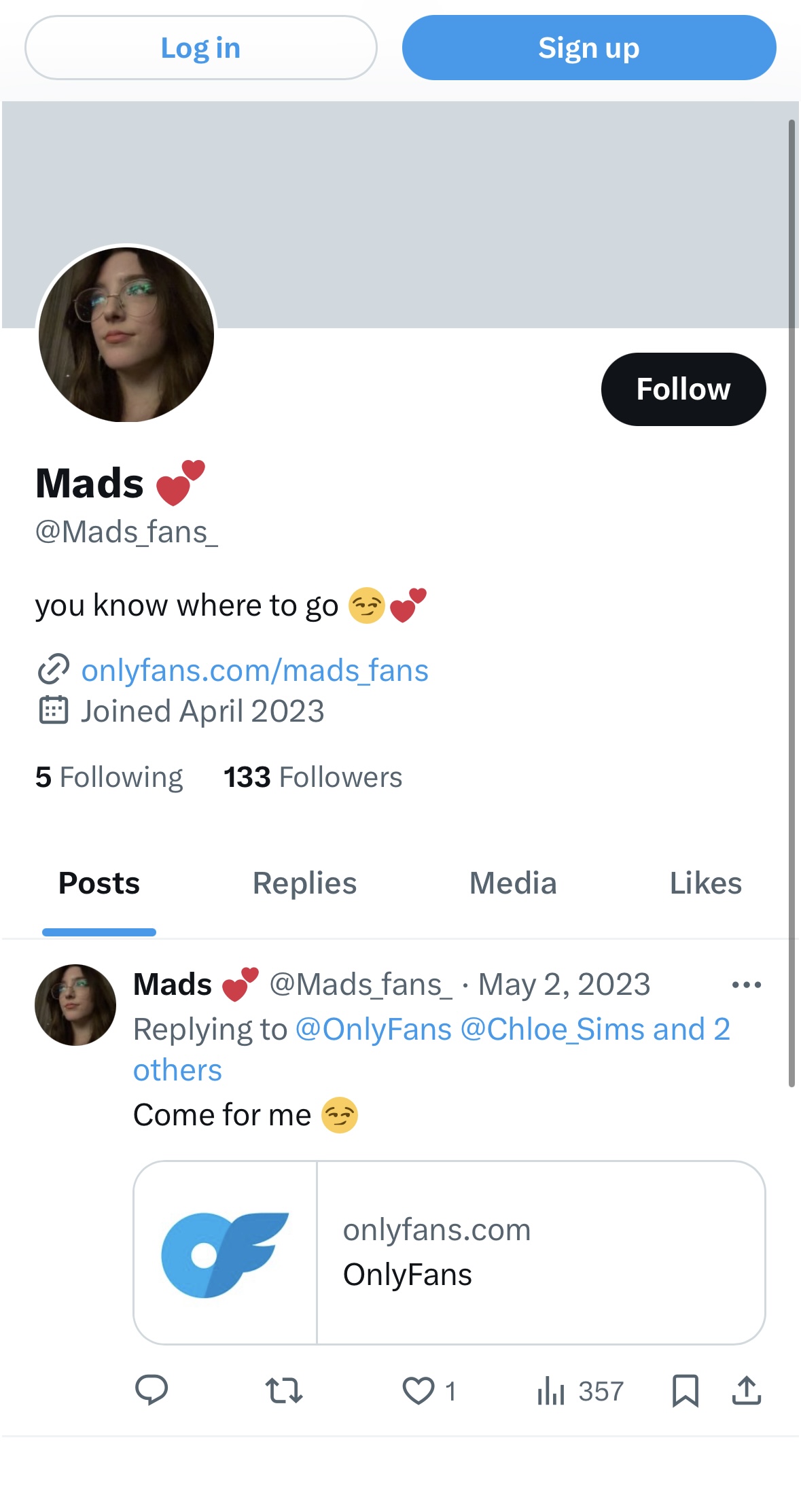Follow the Mads account
Image resolution: width=801 pixels, height=1512 pixels.
(x=683, y=389)
